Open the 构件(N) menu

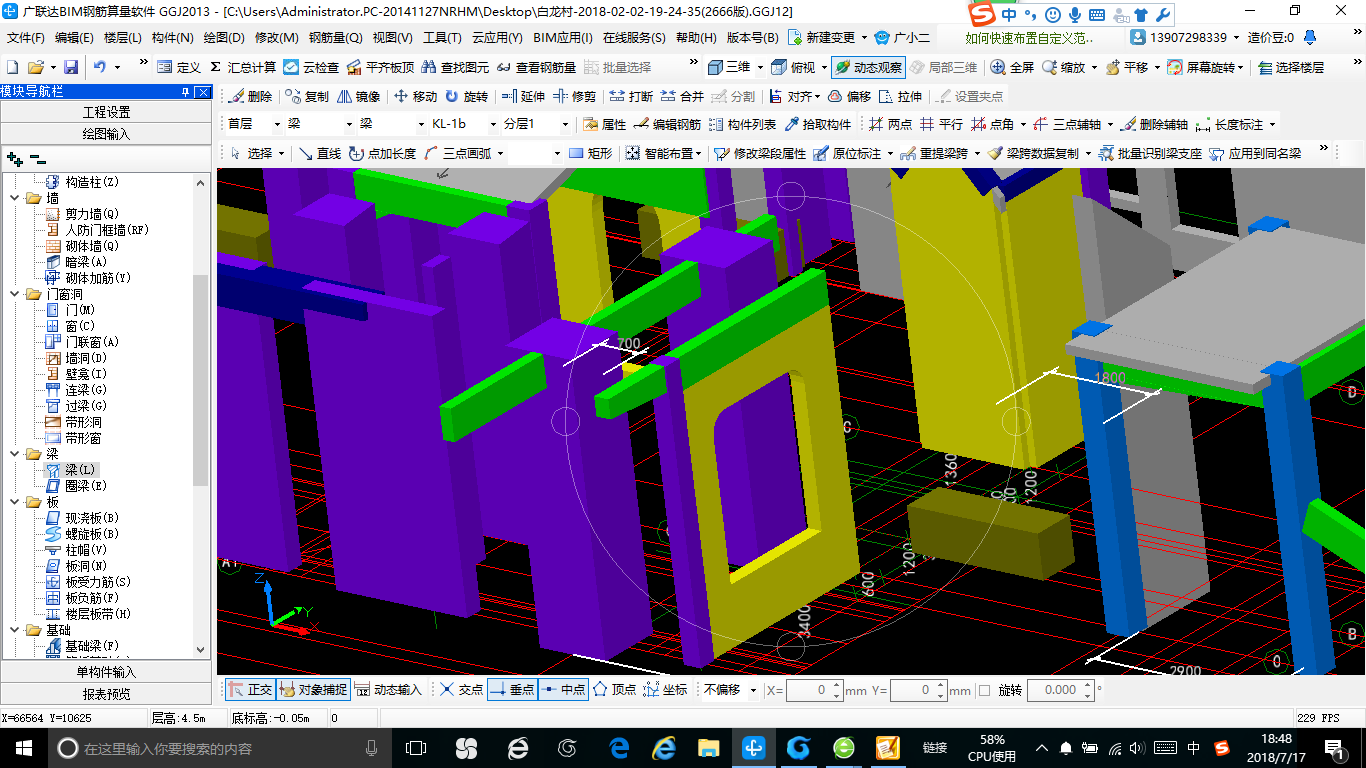(x=173, y=38)
